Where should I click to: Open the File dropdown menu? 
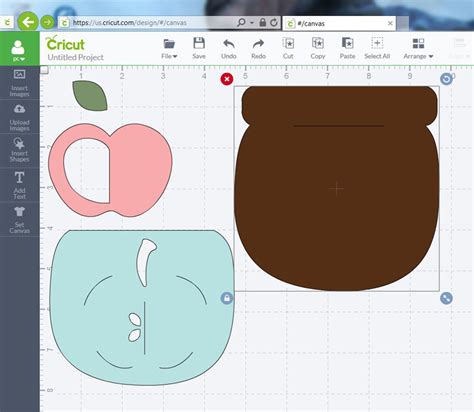169,49
